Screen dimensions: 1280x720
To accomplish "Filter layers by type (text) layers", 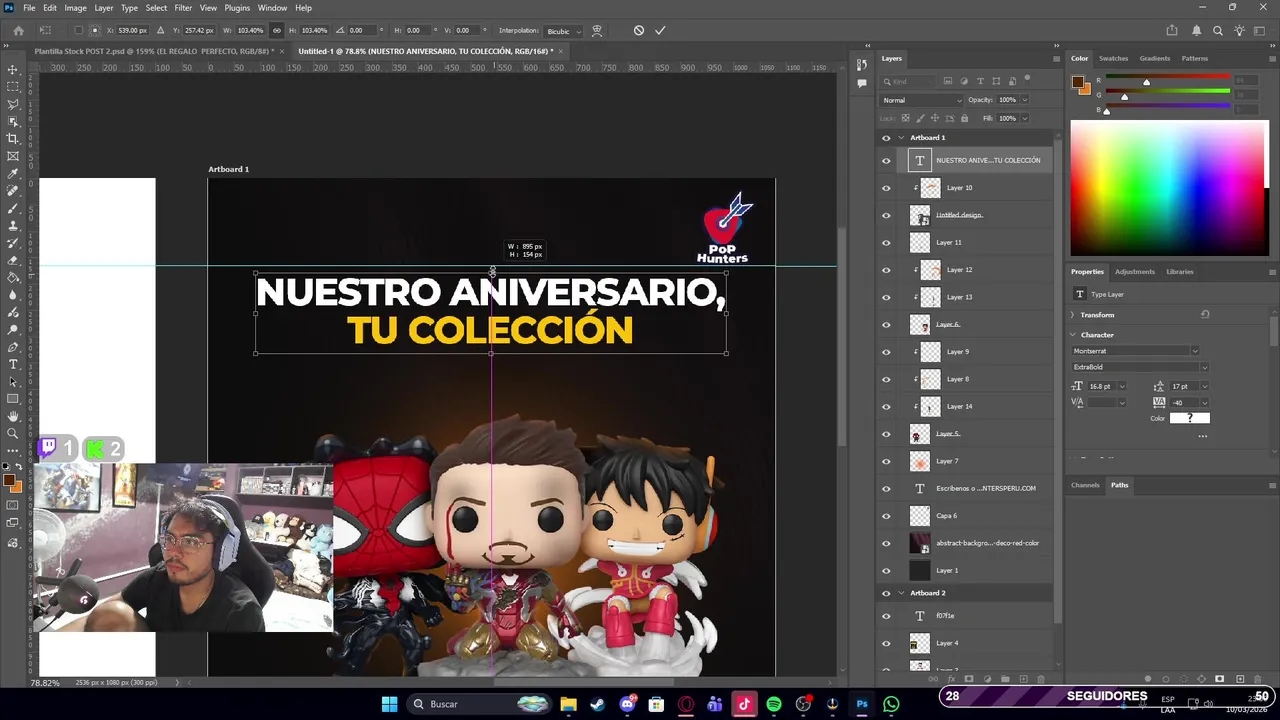I will [x=980, y=81].
